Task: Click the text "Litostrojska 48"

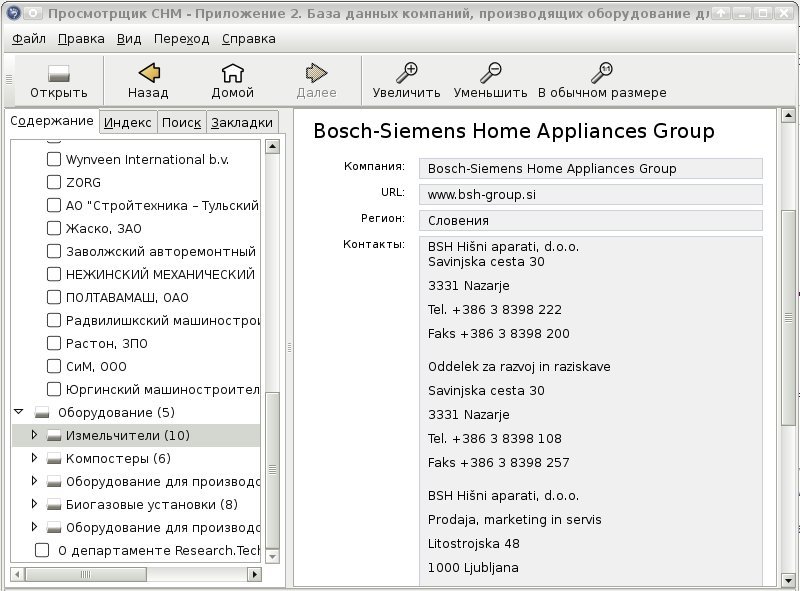Action: click(x=473, y=544)
